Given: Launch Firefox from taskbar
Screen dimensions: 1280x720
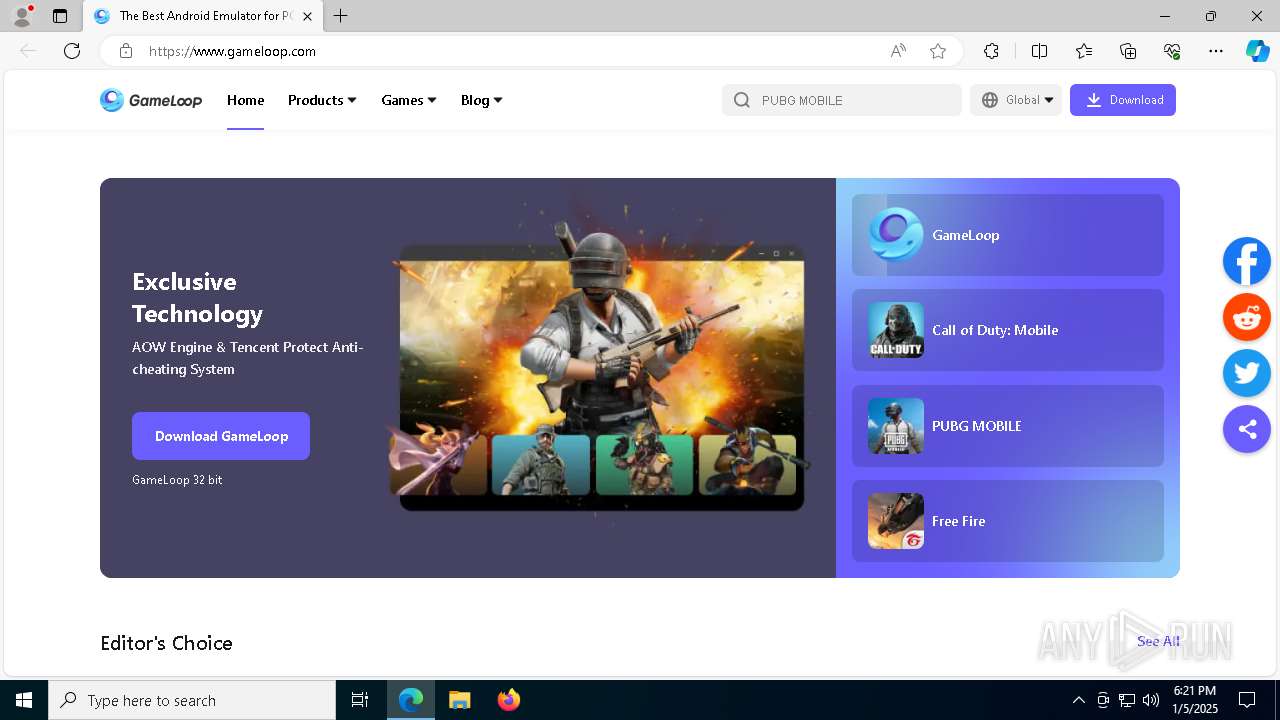Looking at the screenshot, I should click(509, 700).
